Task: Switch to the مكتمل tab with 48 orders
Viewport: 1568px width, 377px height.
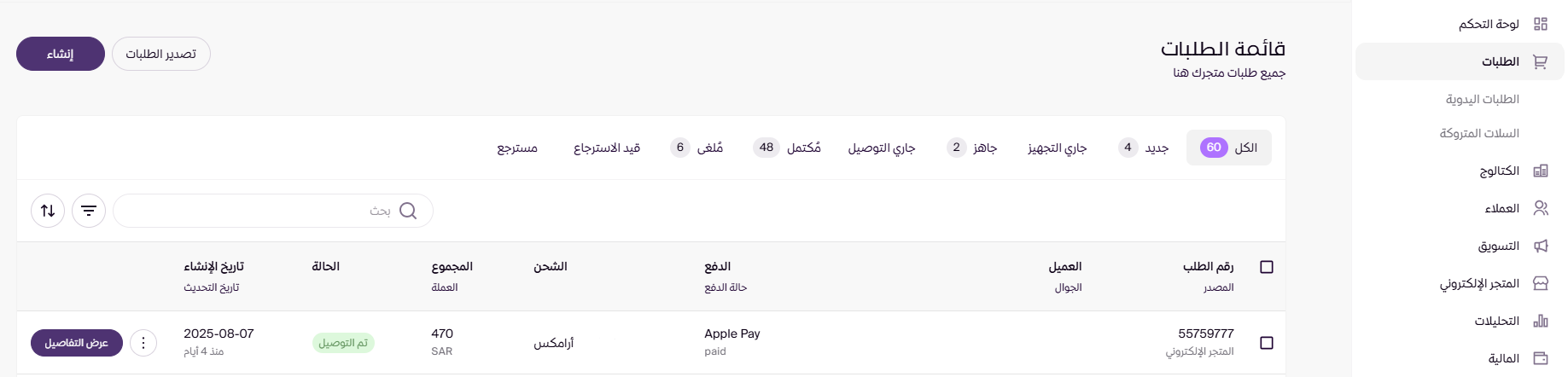Action: (x=787, y=148)
